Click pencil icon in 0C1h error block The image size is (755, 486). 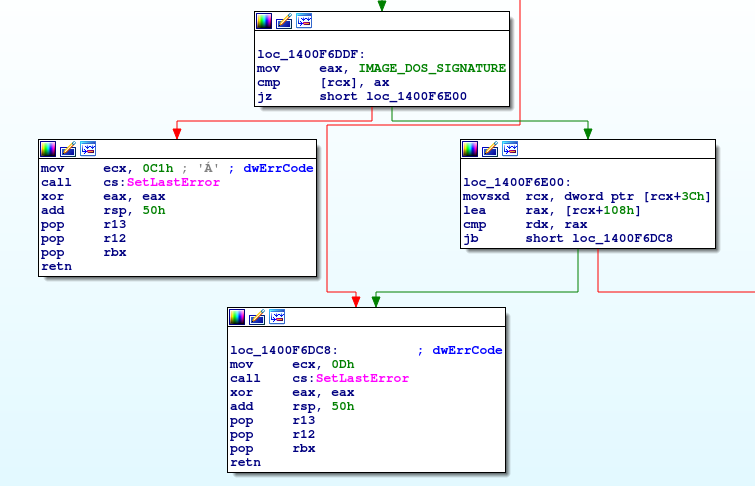68,149
